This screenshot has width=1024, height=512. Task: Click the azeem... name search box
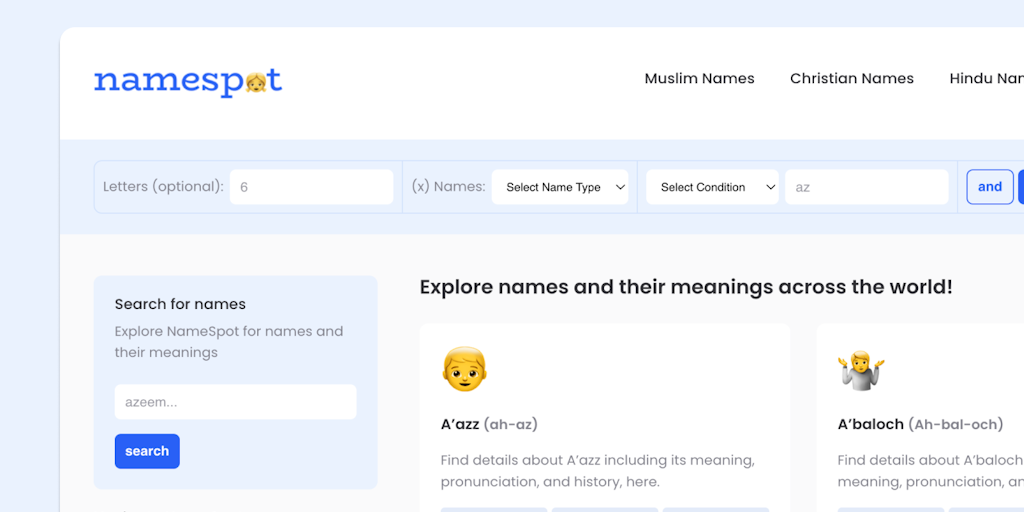tap(235, 402)
